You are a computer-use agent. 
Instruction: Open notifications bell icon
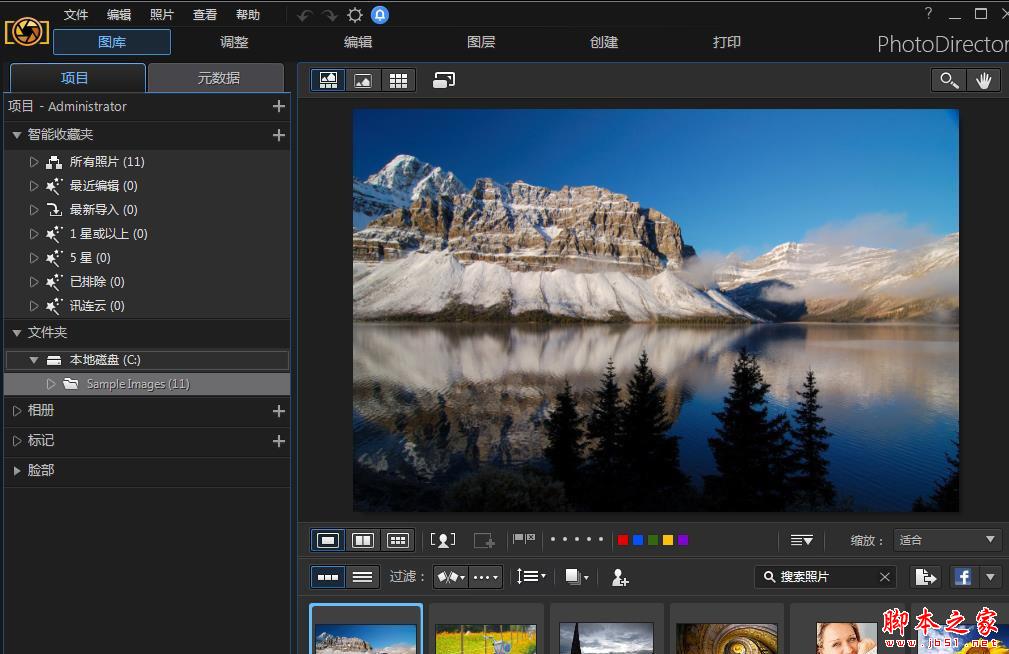coord(380,15)
